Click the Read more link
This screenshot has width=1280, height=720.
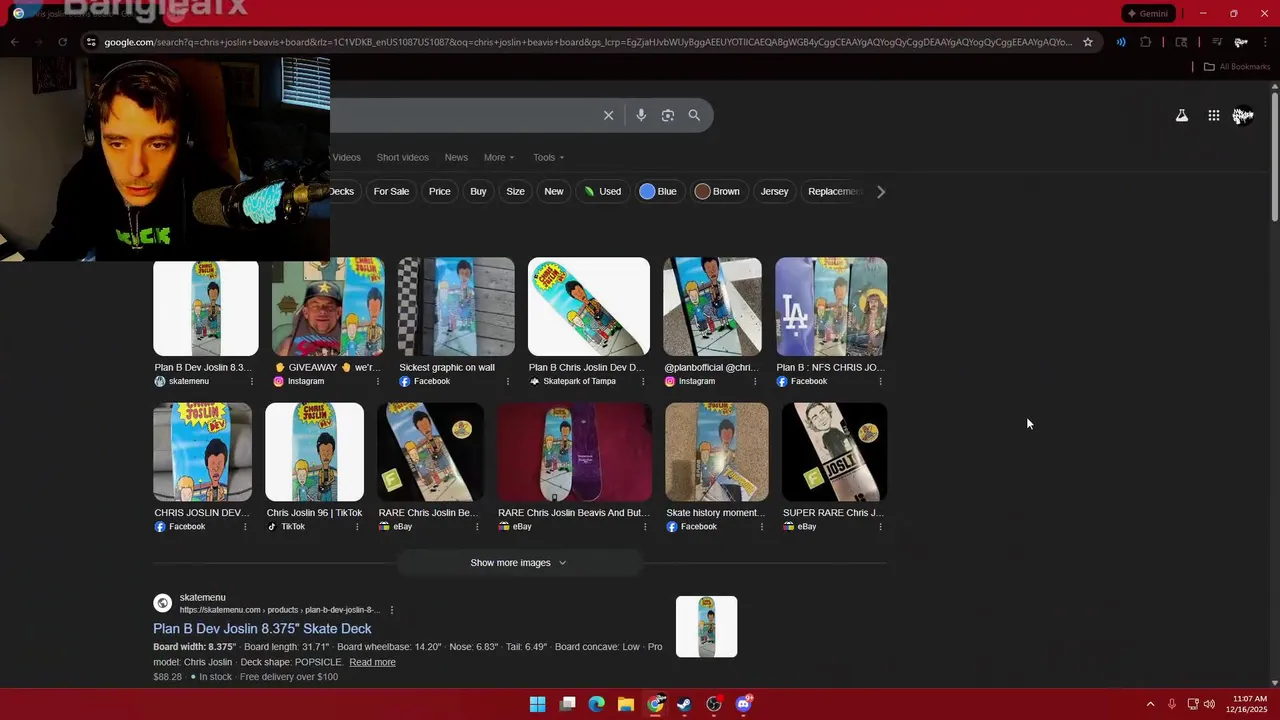(372, 662)
